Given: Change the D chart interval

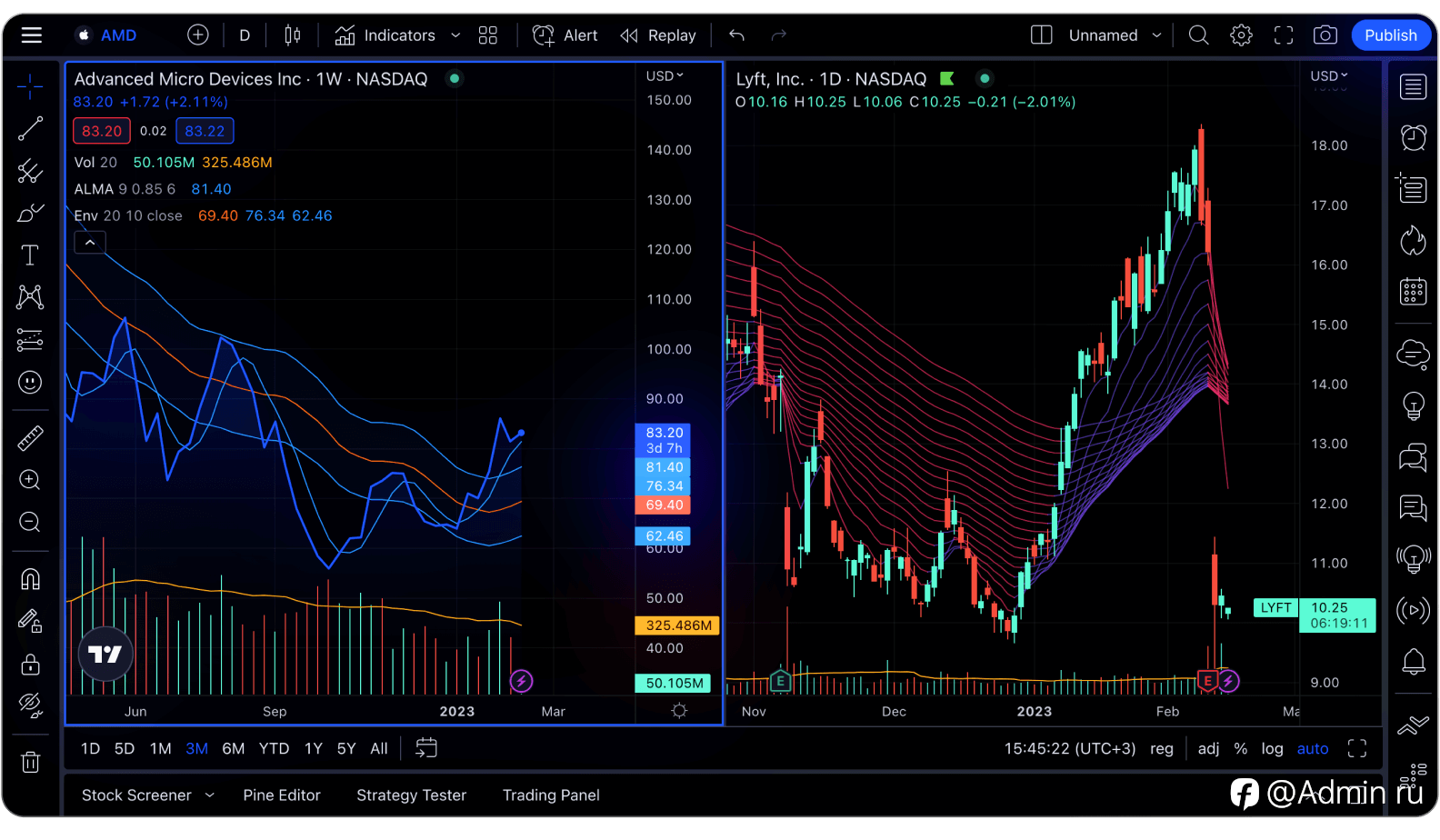Looking at the screenshot, I should 245,35.
